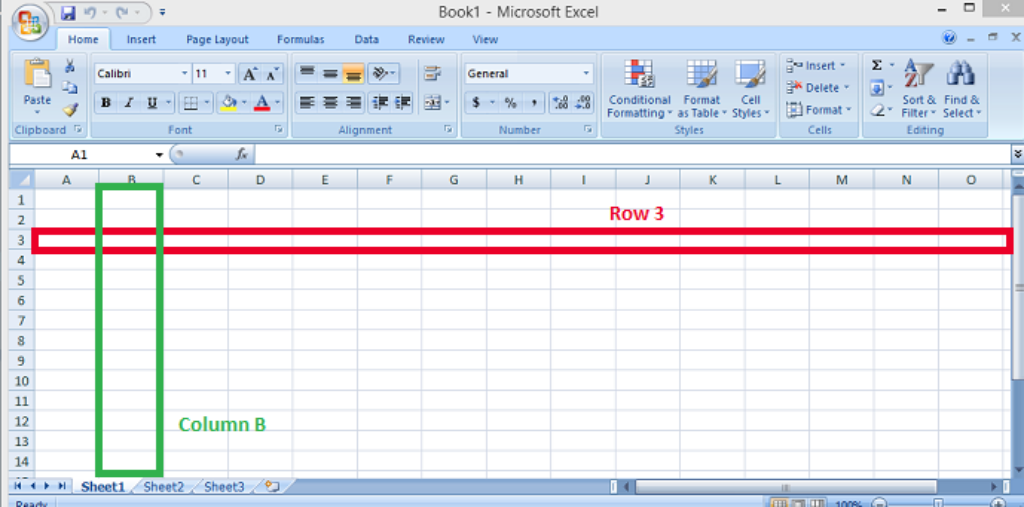1024x507 pixels.
Task: Toggle Italic formatting
Action: pyautogui.click(x=129, y=102)
